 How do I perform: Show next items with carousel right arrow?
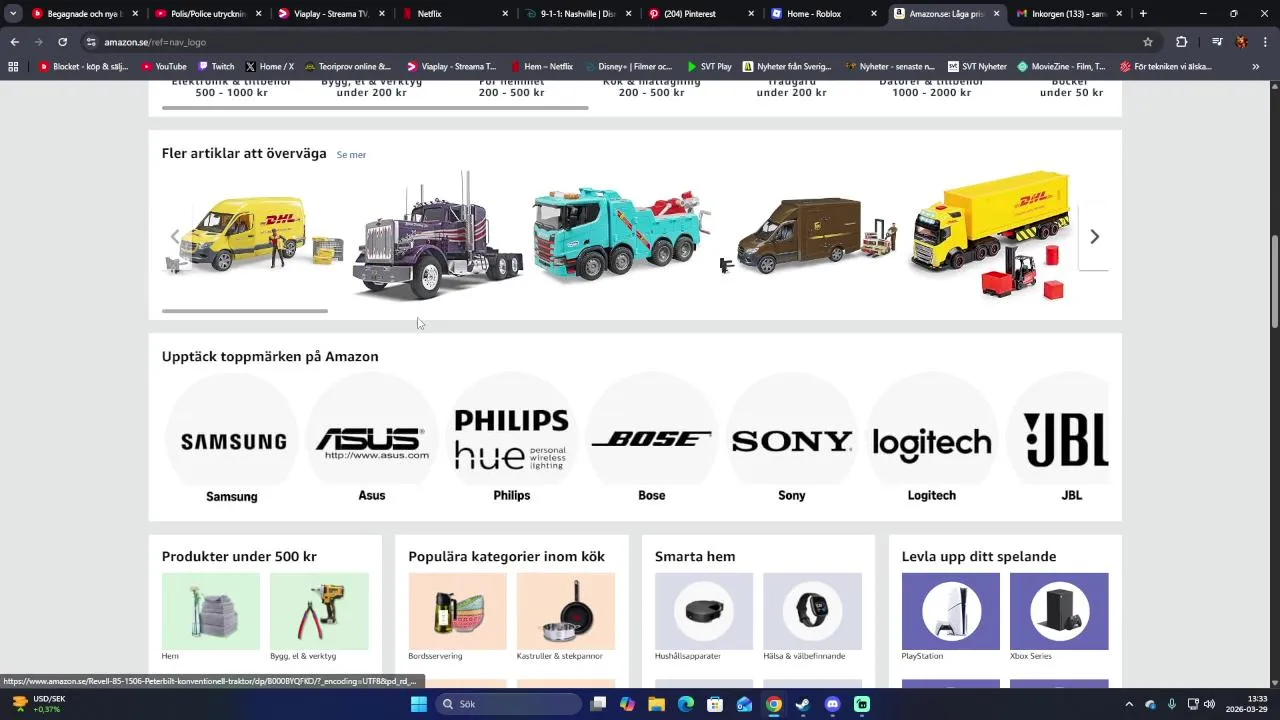point(1094,237)
